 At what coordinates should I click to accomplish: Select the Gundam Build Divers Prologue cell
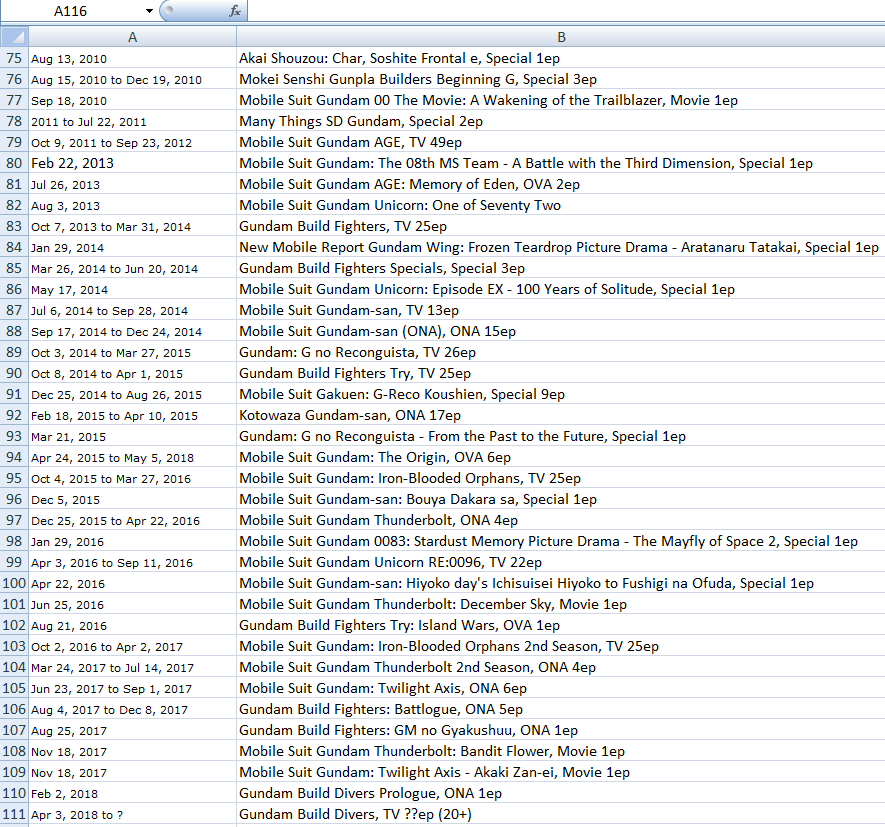coord(370,793)
